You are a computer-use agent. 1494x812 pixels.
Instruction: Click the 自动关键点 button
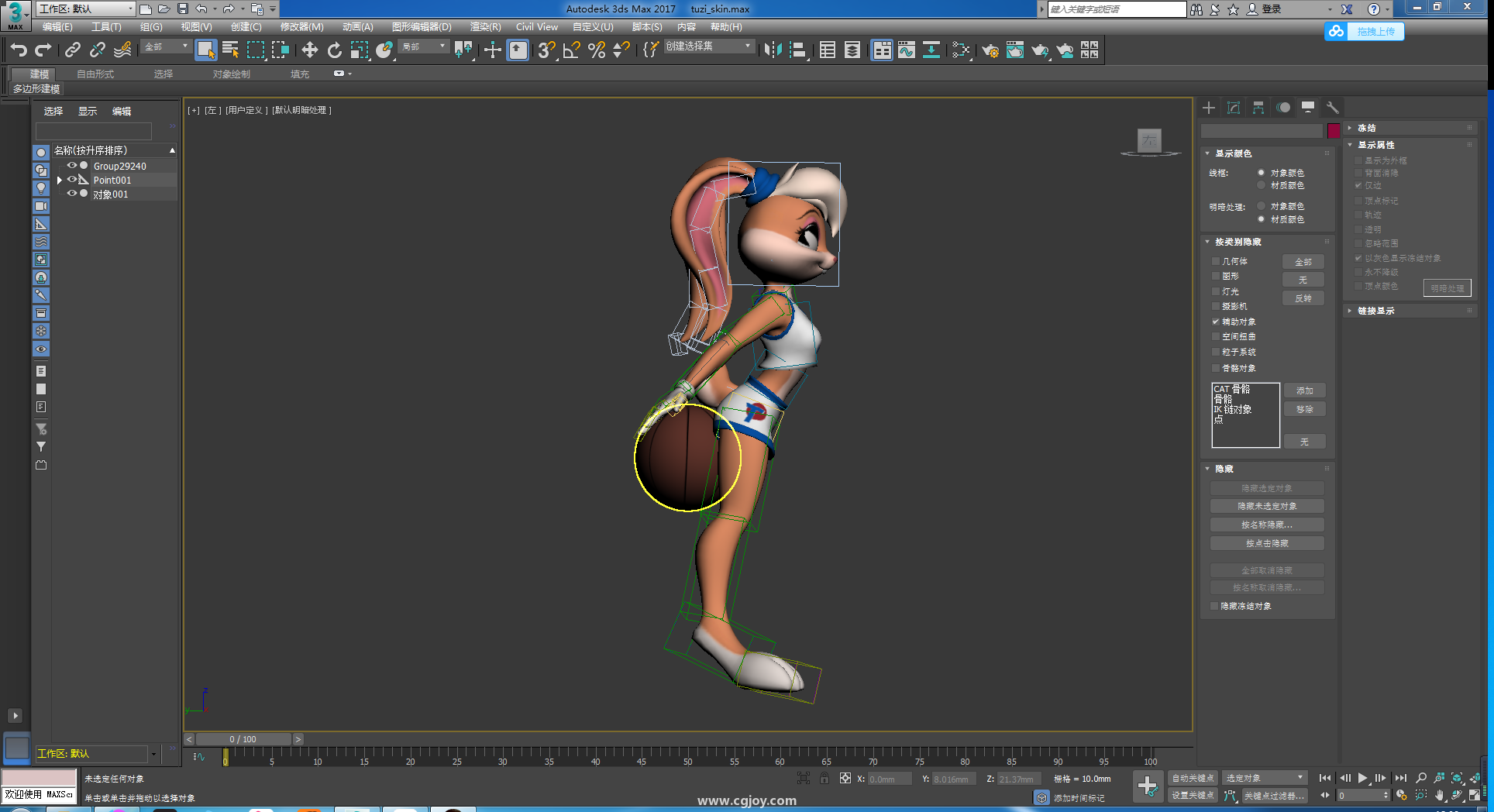tap(1193, 778)
